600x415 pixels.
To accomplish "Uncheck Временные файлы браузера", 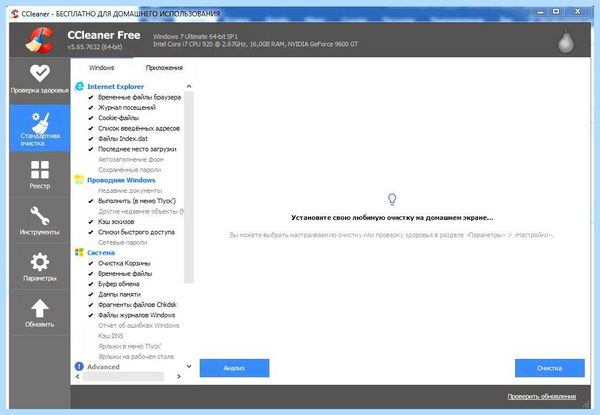I will [91, 97].
